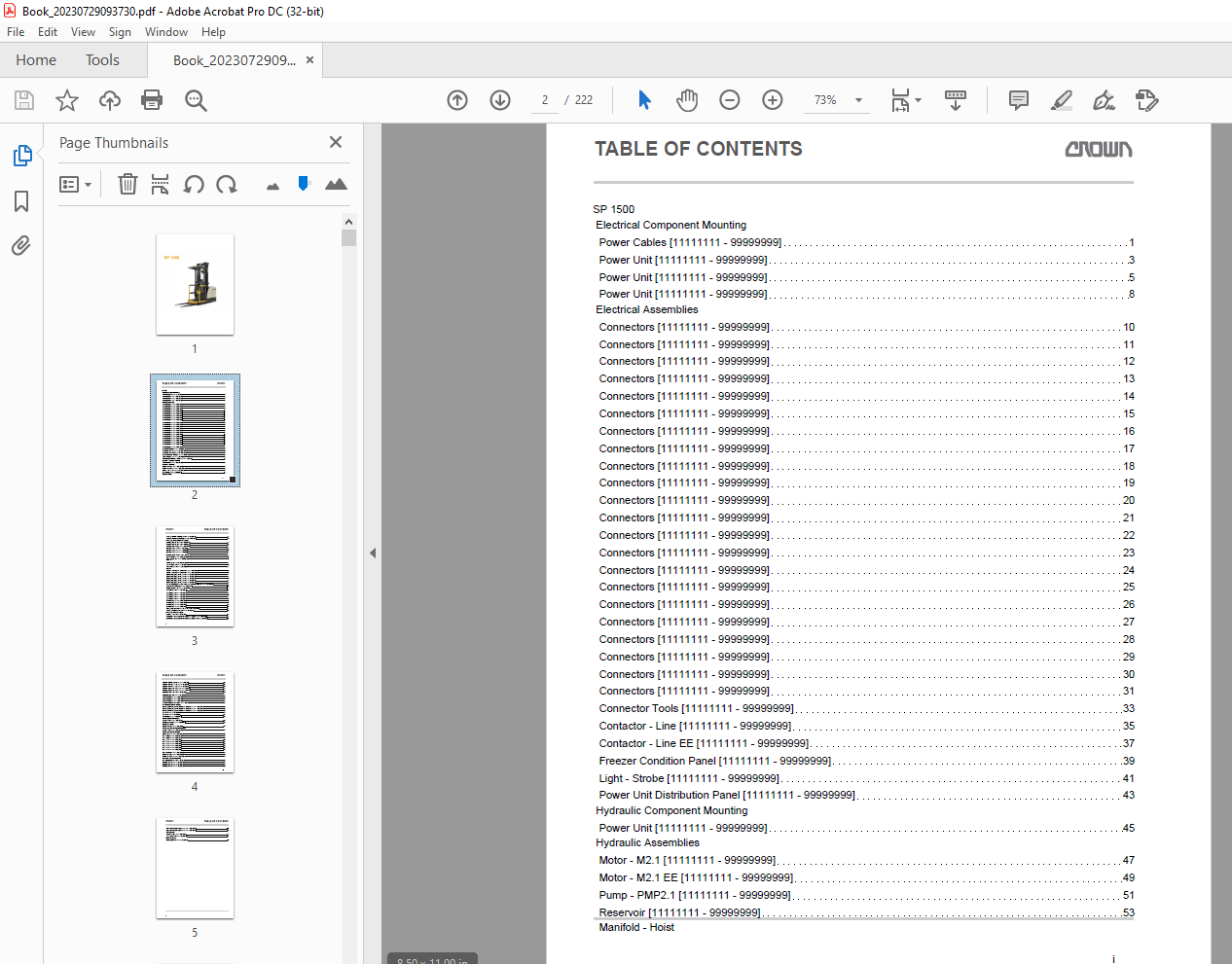This screenshot has height=964, width=1232.
Task: Open Light - Strobe contents entry
Action: (x=865, y=778)
